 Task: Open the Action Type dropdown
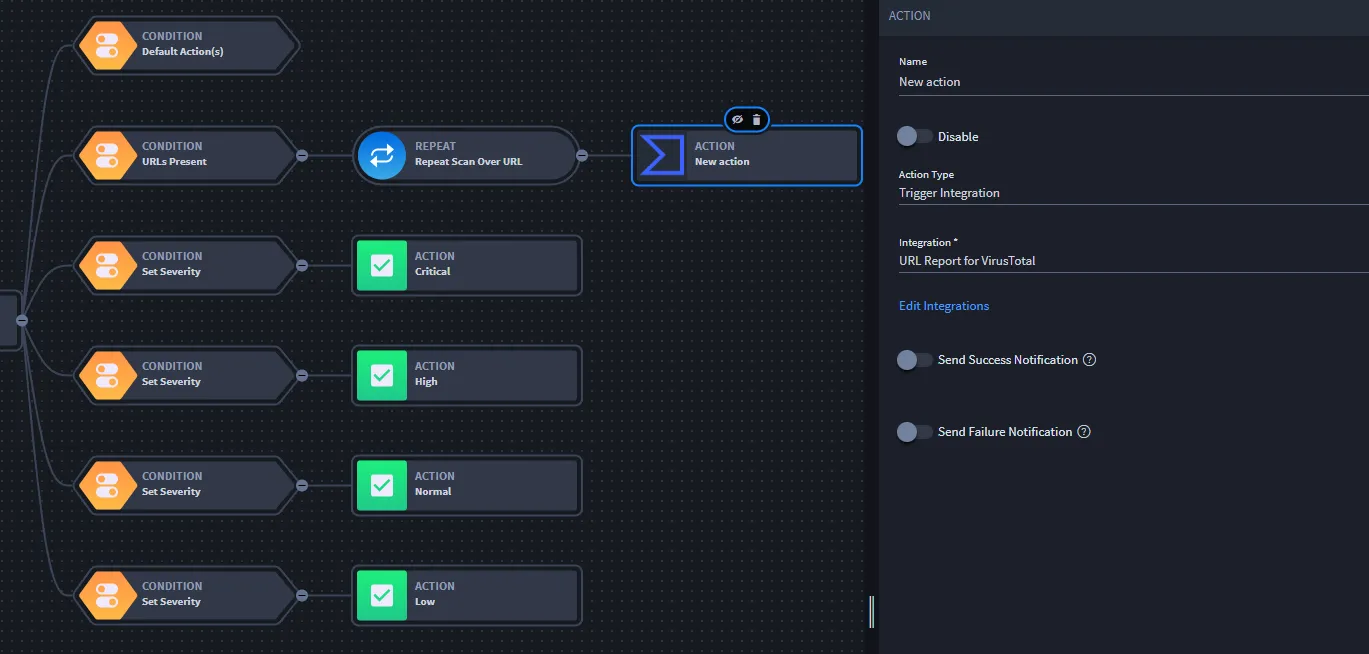coord(1134,193)
